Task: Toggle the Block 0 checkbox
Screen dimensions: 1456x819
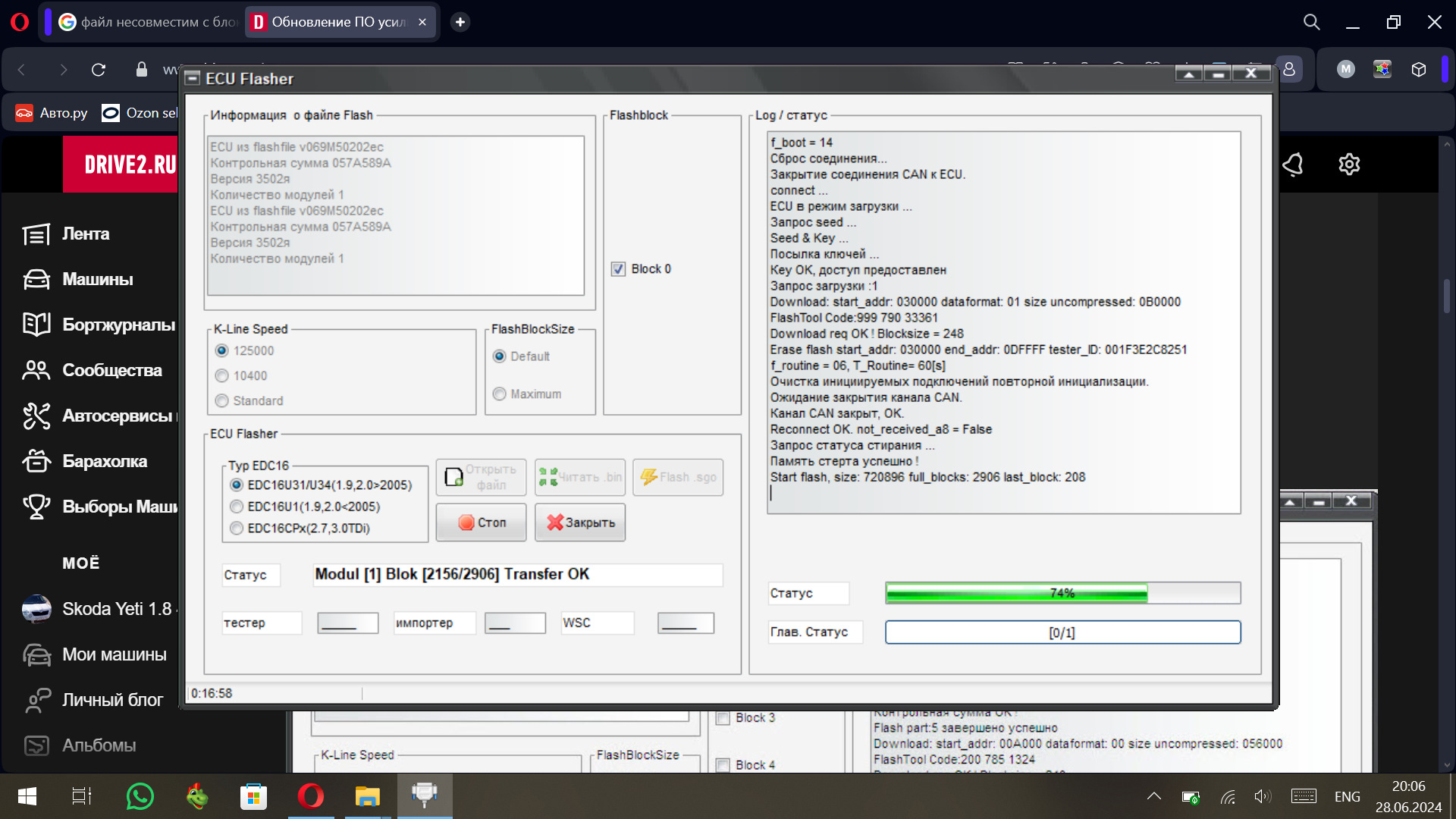Action: pyautogui.click(x=619, y=269)
